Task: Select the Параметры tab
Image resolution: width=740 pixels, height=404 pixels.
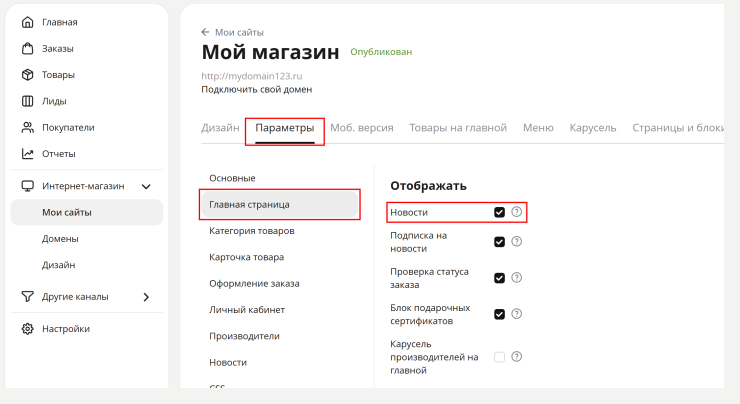Action: (x=285, y=128)
